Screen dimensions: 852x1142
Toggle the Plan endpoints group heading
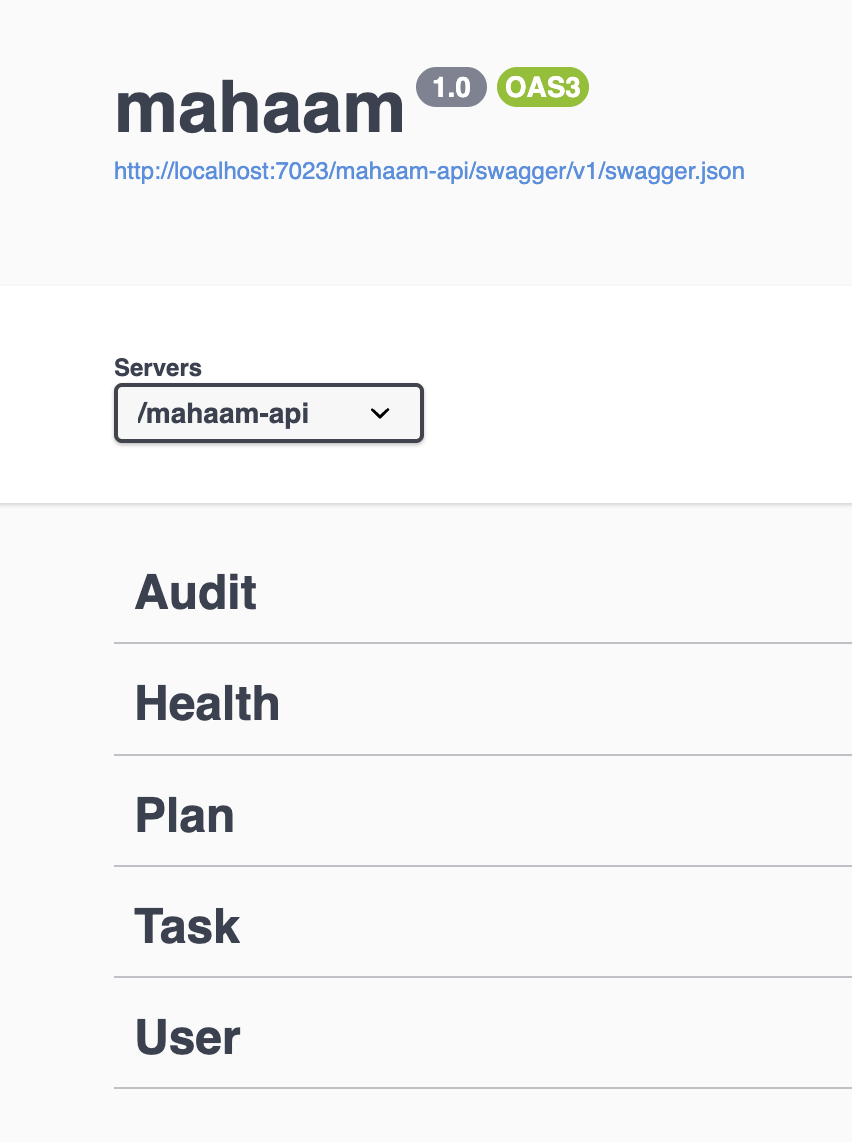(185, 815)
